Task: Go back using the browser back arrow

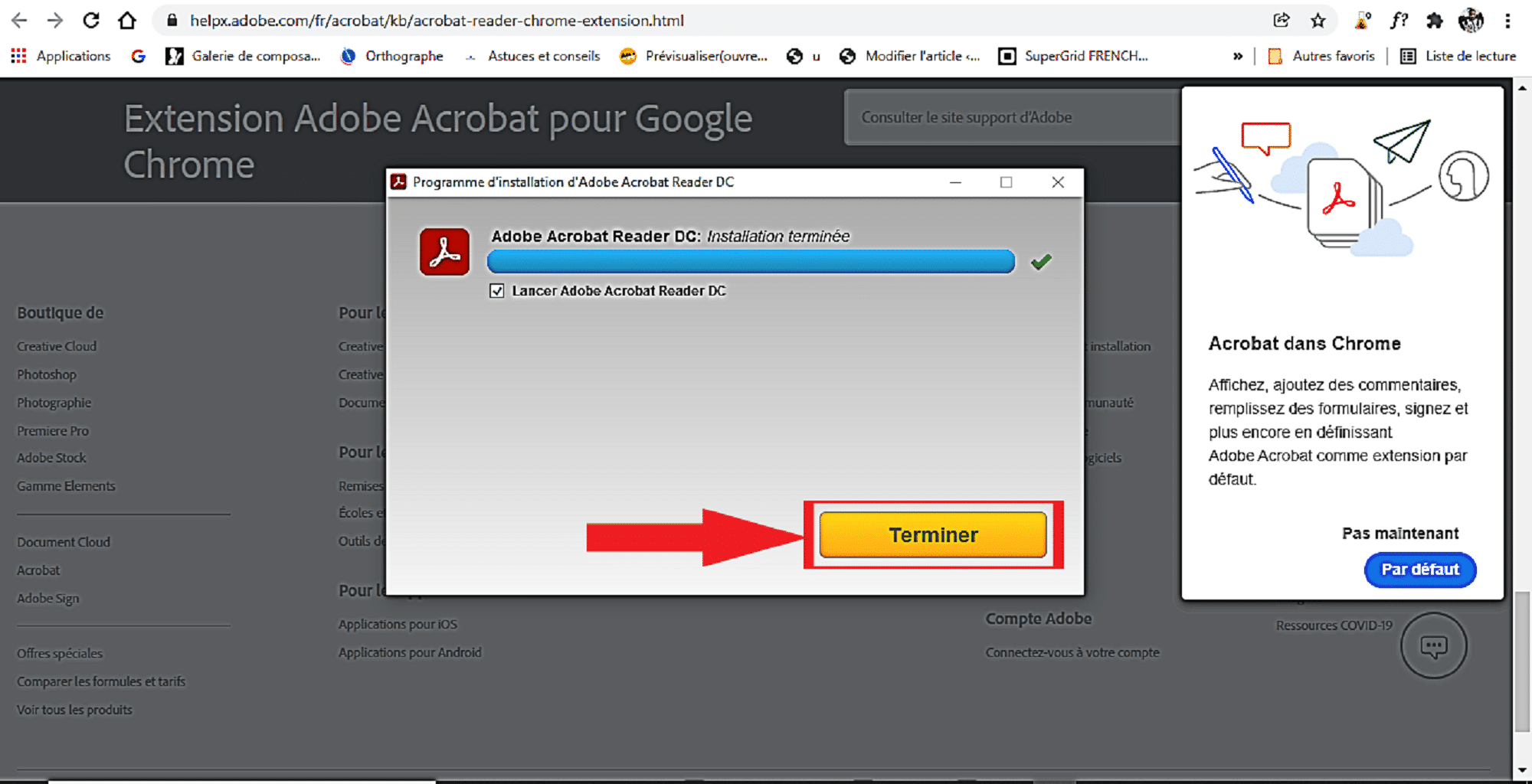Action: click(x=19, y=21)
